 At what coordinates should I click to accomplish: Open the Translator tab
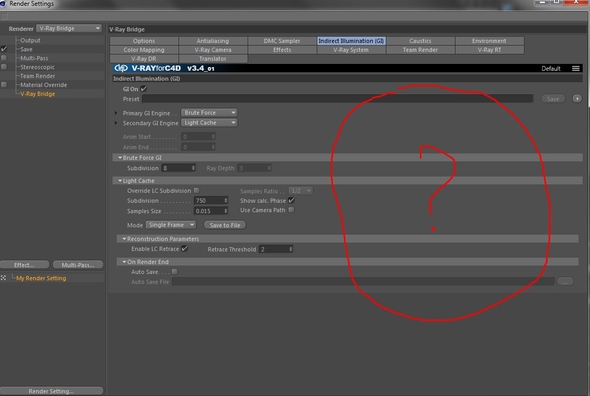(x=213, y=59)
